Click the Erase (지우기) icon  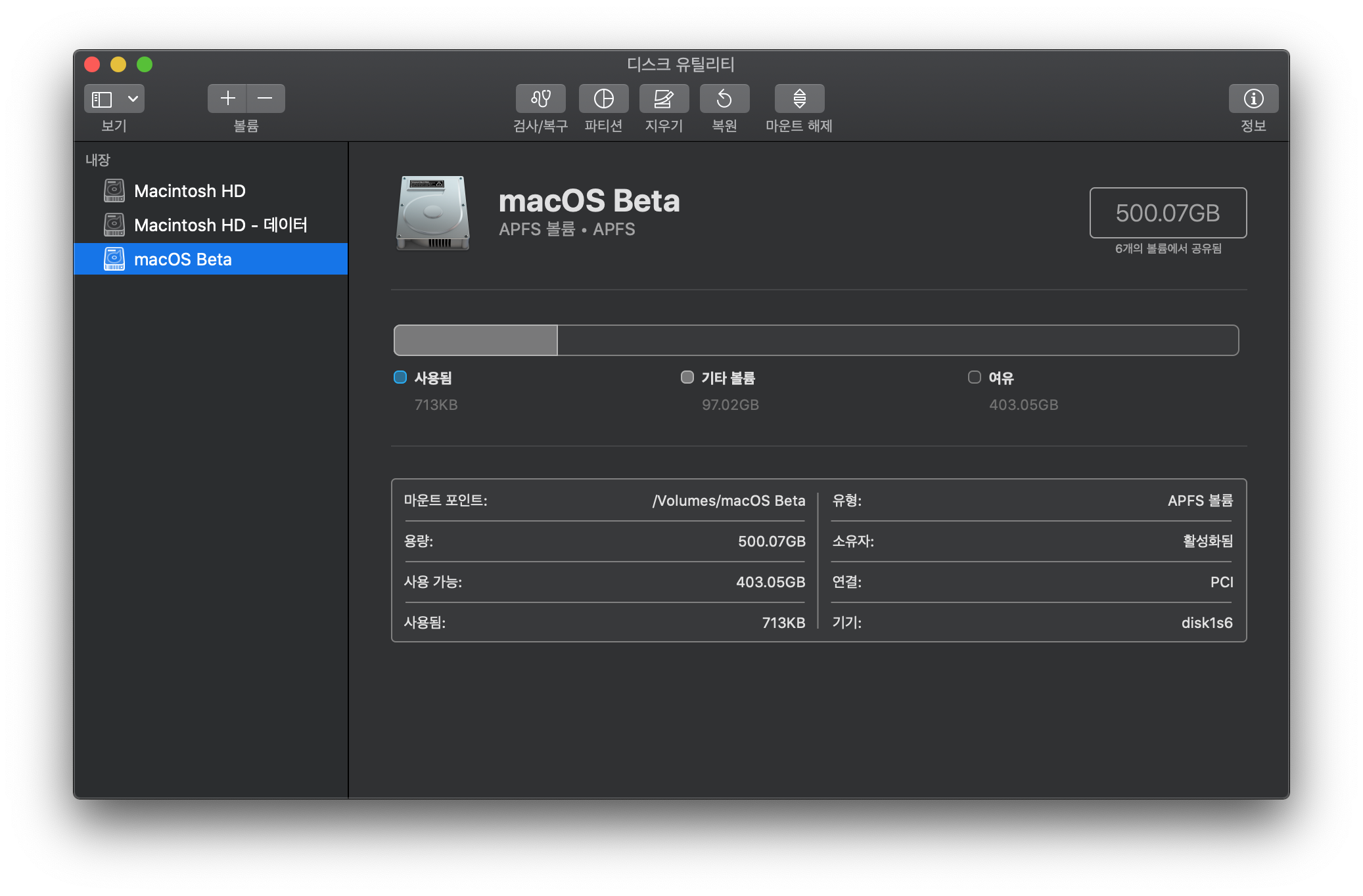tap(664, 99)
